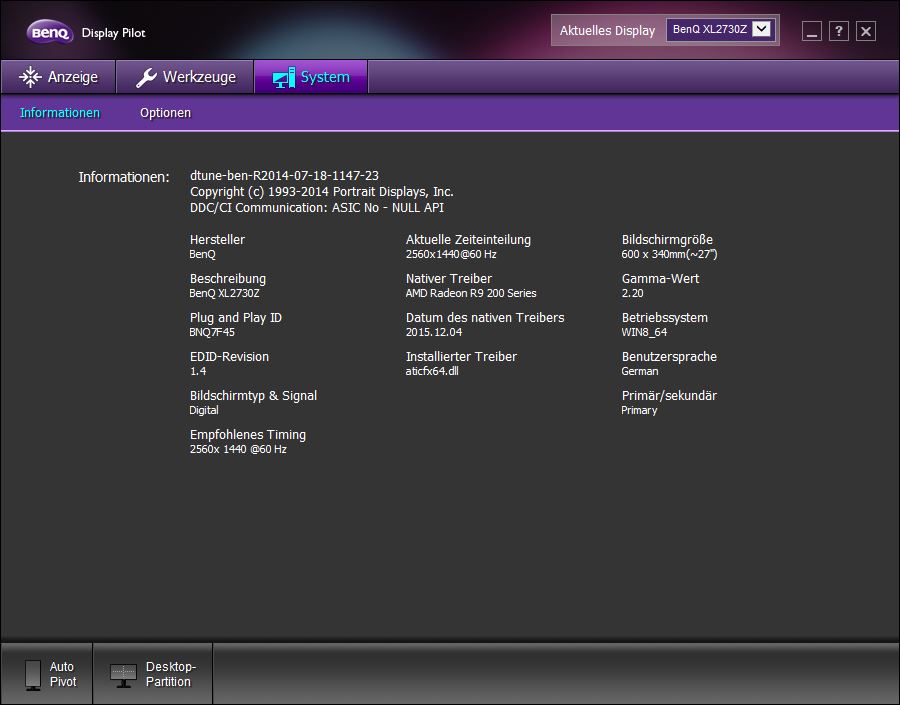Switch to the Werkzeuge tab
Screen dimensions: 900x705
[185, 77]
